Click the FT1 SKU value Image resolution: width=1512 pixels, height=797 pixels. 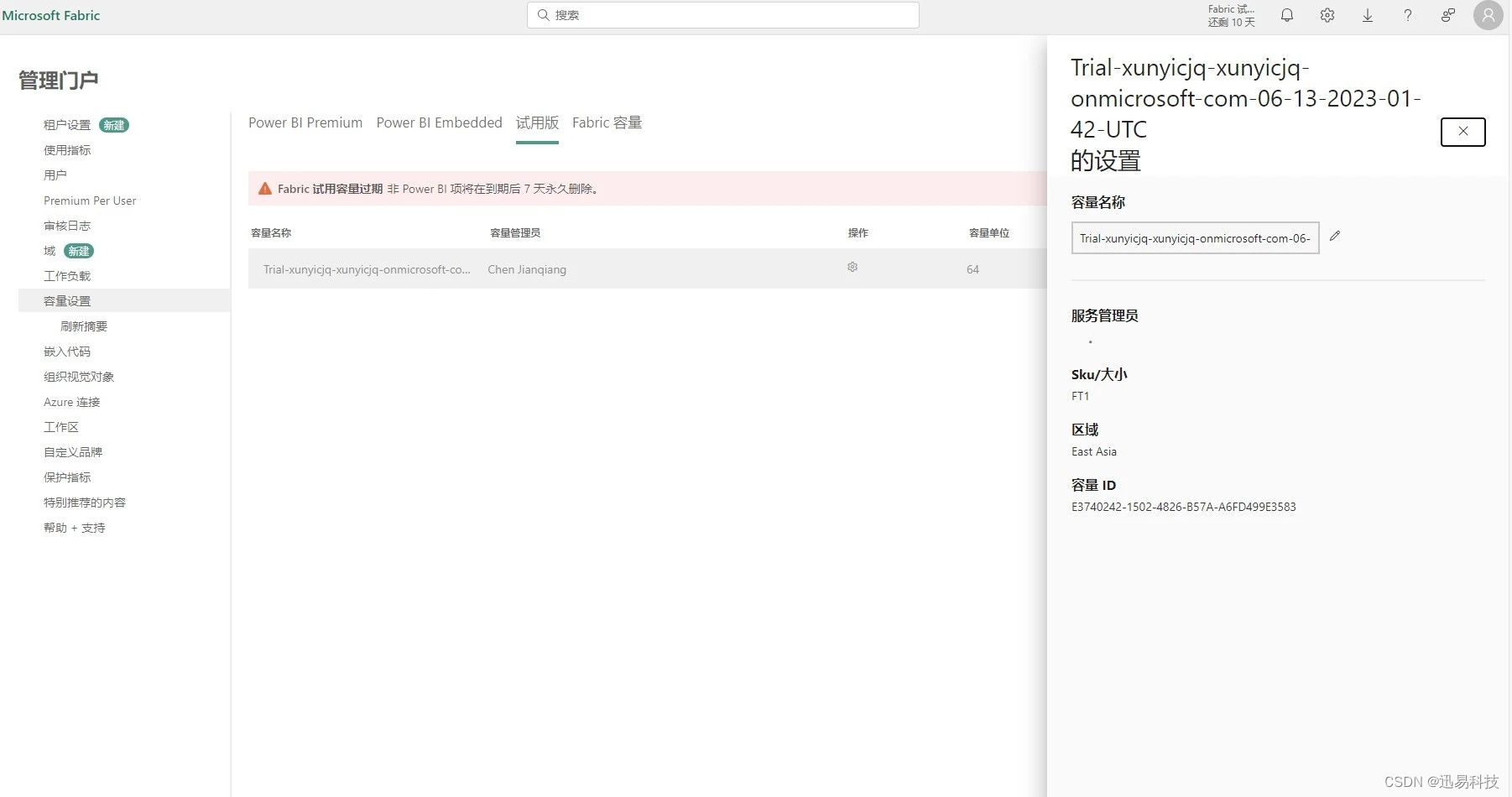[1080, 396]
